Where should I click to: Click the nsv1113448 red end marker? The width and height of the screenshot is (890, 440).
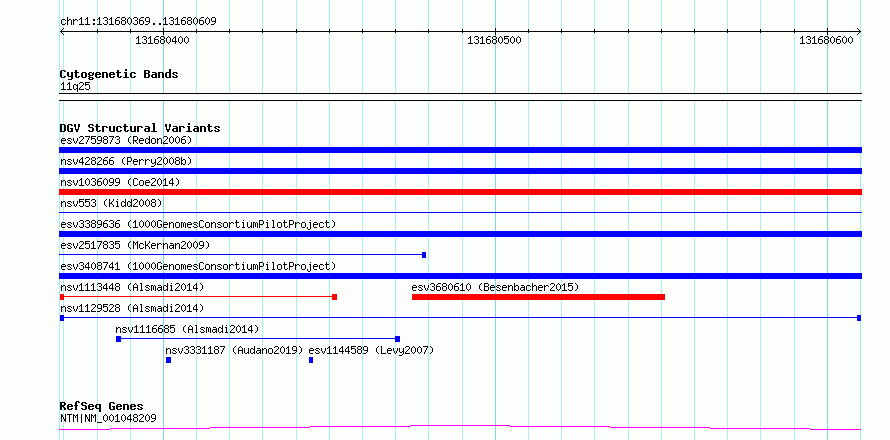tap(334, 297)
